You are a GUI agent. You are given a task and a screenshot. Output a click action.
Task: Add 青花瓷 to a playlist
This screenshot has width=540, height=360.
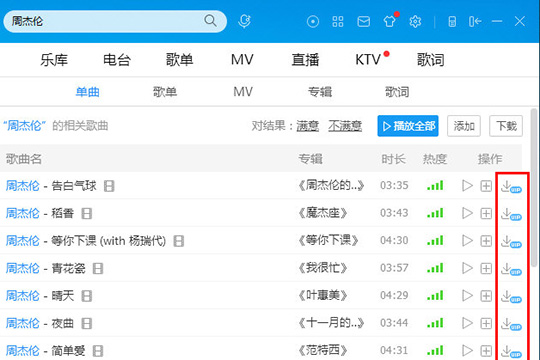(486, 268)
